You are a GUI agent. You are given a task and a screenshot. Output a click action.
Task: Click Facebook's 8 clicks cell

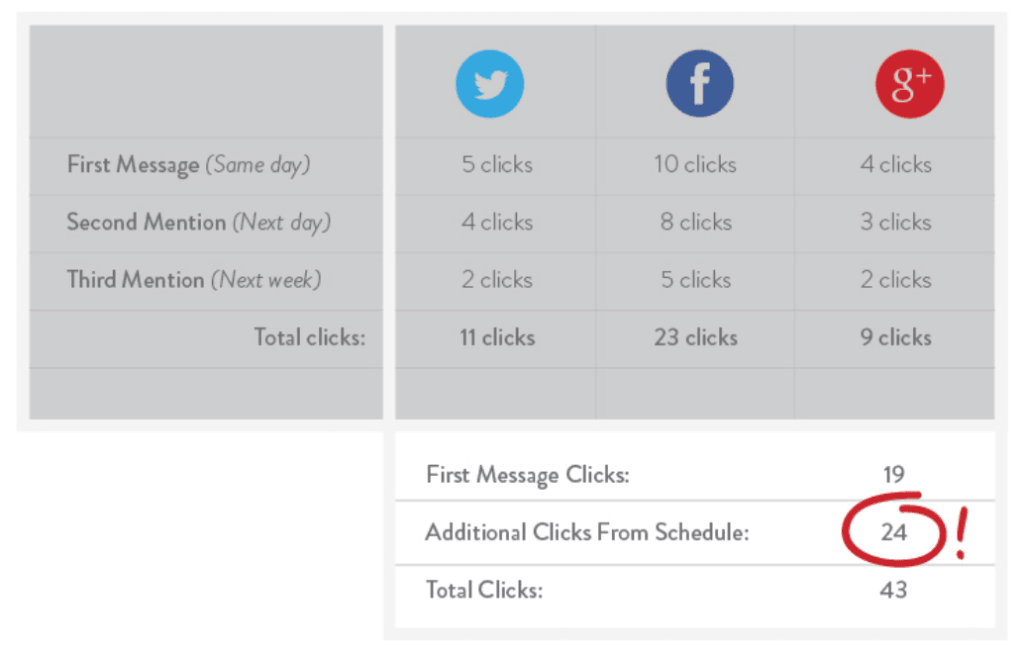tap(695, 222)
